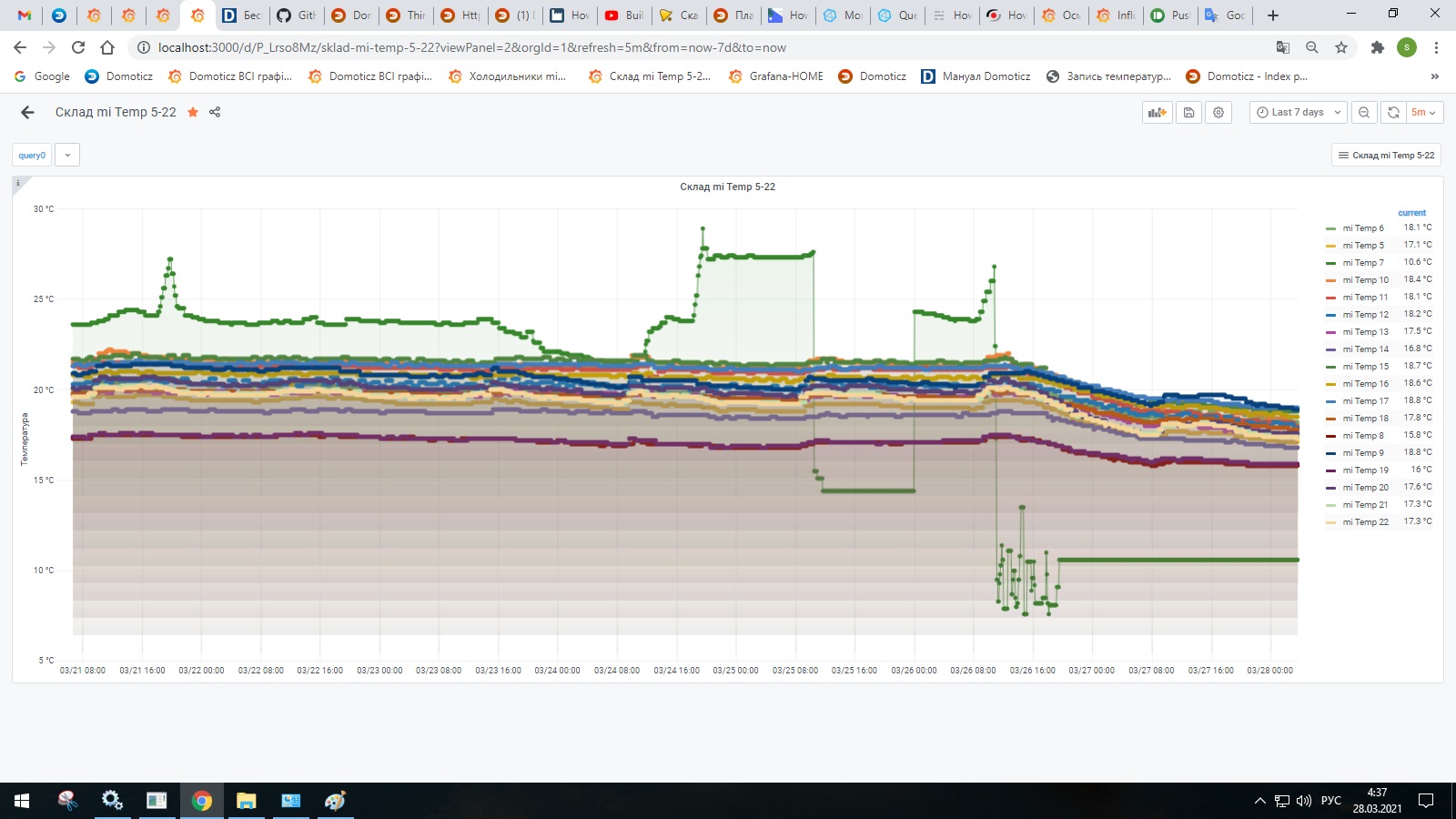The height and width of the screenshot is (819, 1456).
Task: Toggle visibility of the mi Temp 19 series
Action: click(1365, 470)
